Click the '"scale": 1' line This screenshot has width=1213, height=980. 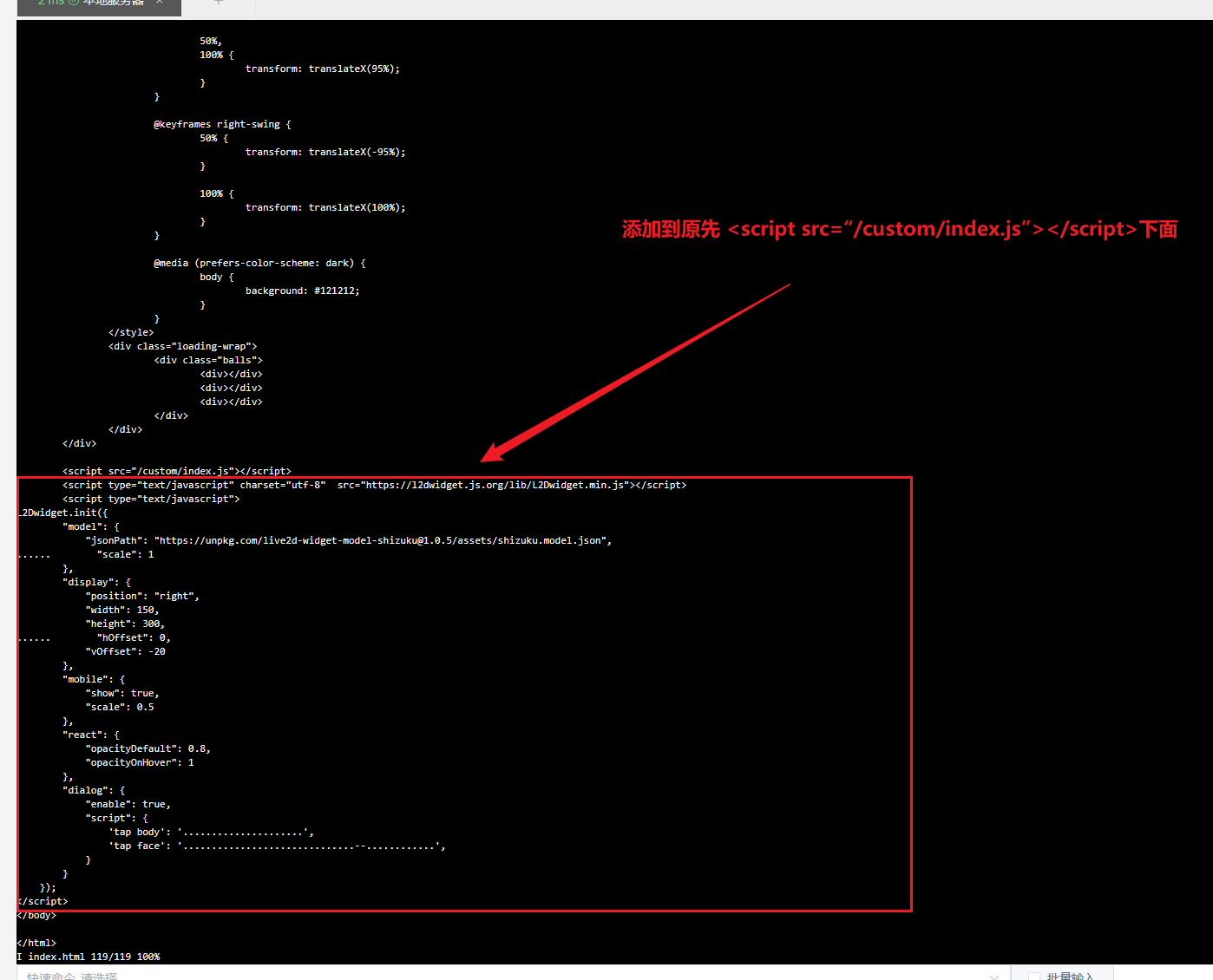[126, 554]
